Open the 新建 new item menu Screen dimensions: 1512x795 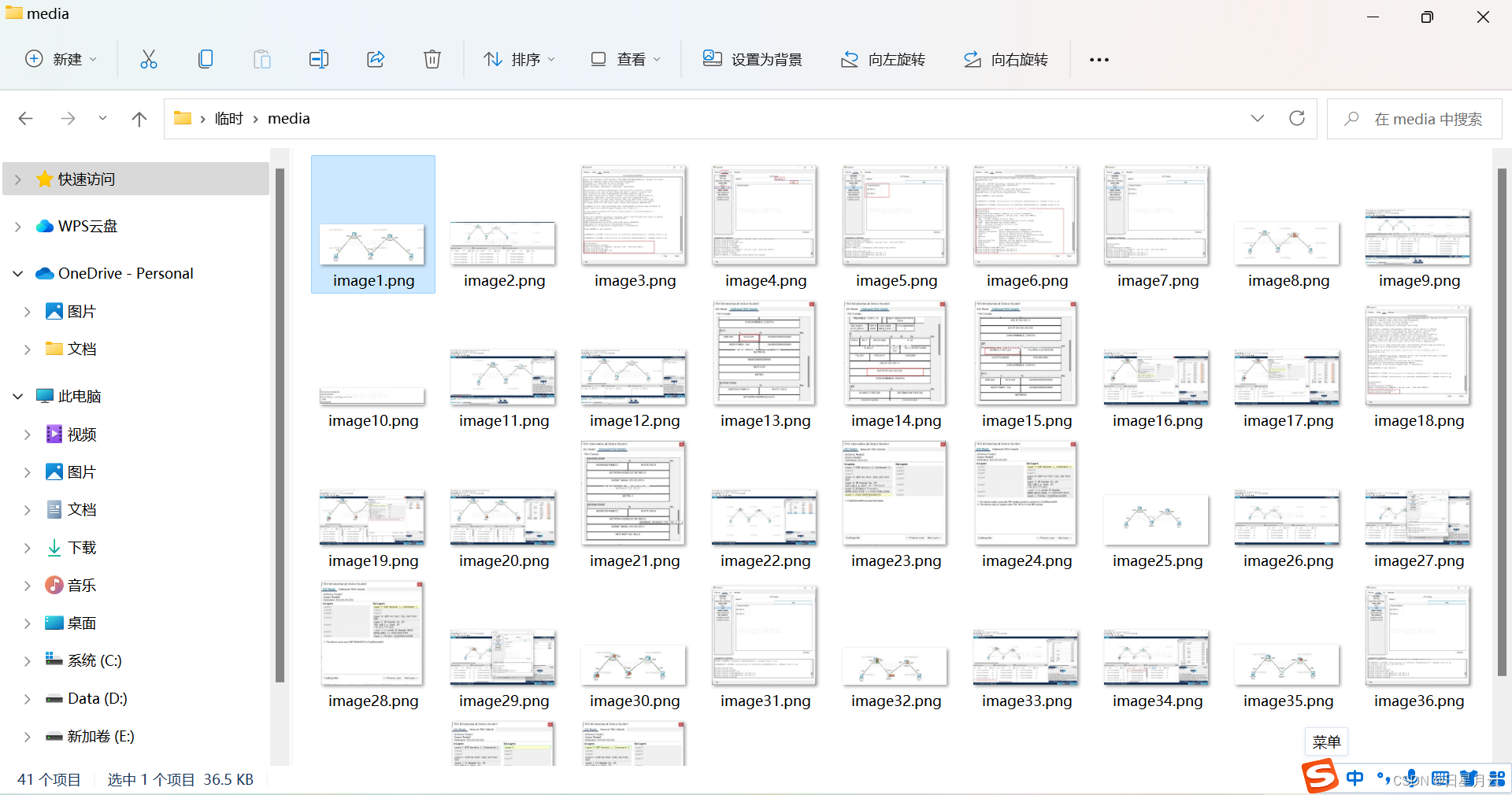tap(61, 59)
